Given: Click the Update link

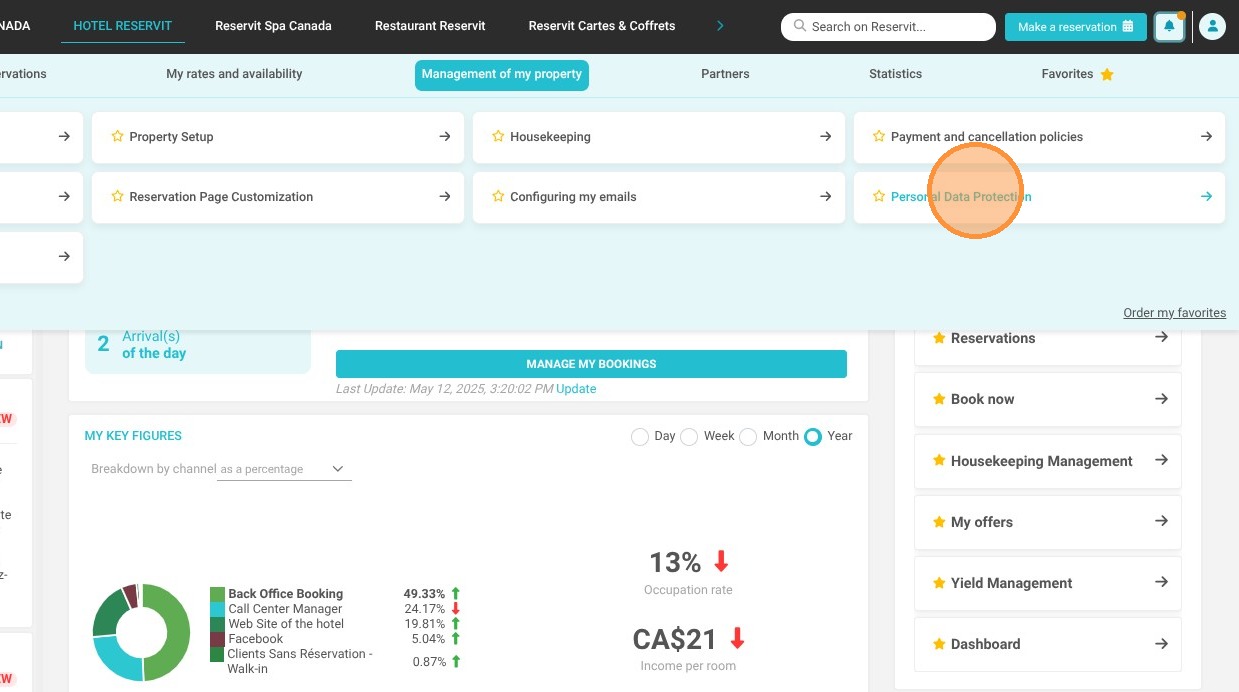Looking at the screenshot, I should pyautogui.click(x=576, y=389).
